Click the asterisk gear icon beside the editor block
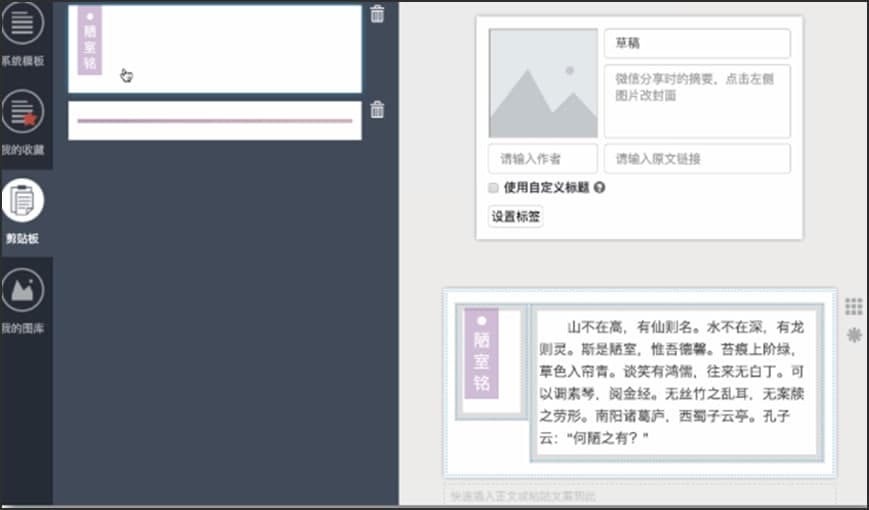 854,335
